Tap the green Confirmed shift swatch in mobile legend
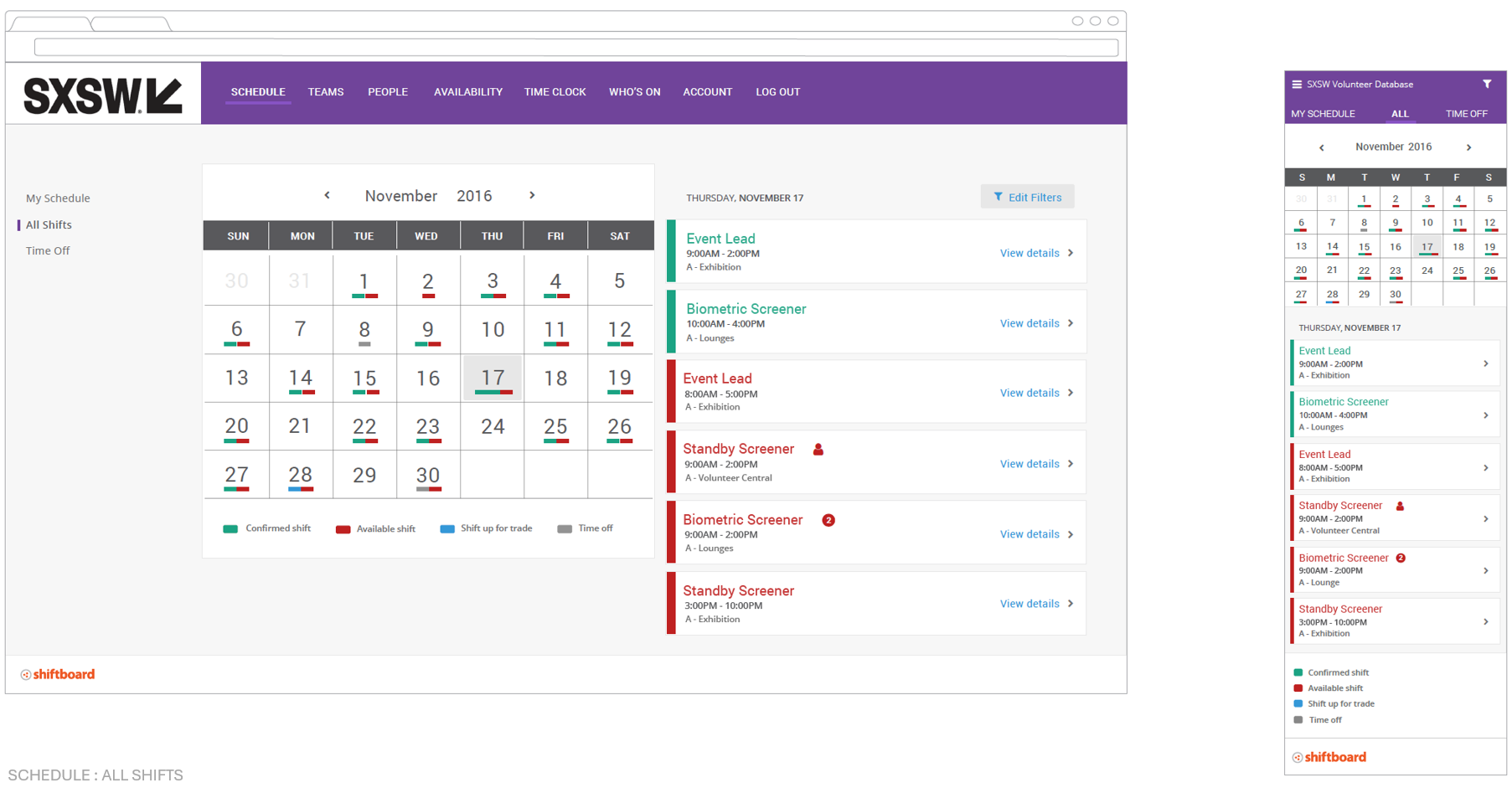This screenshot has height=793, width=1512. point(1298,672)
